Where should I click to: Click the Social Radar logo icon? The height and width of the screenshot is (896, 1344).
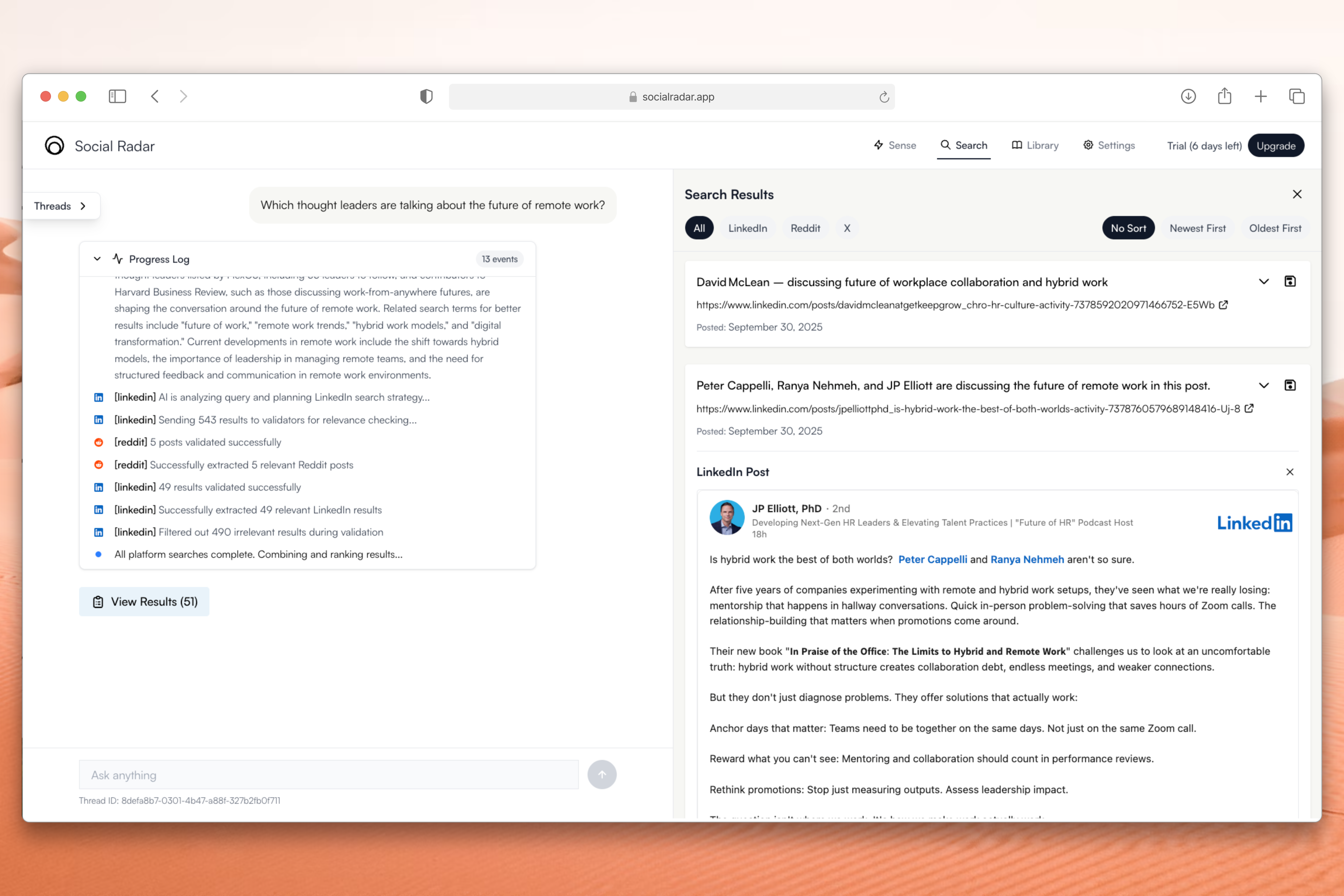[55, 146]
